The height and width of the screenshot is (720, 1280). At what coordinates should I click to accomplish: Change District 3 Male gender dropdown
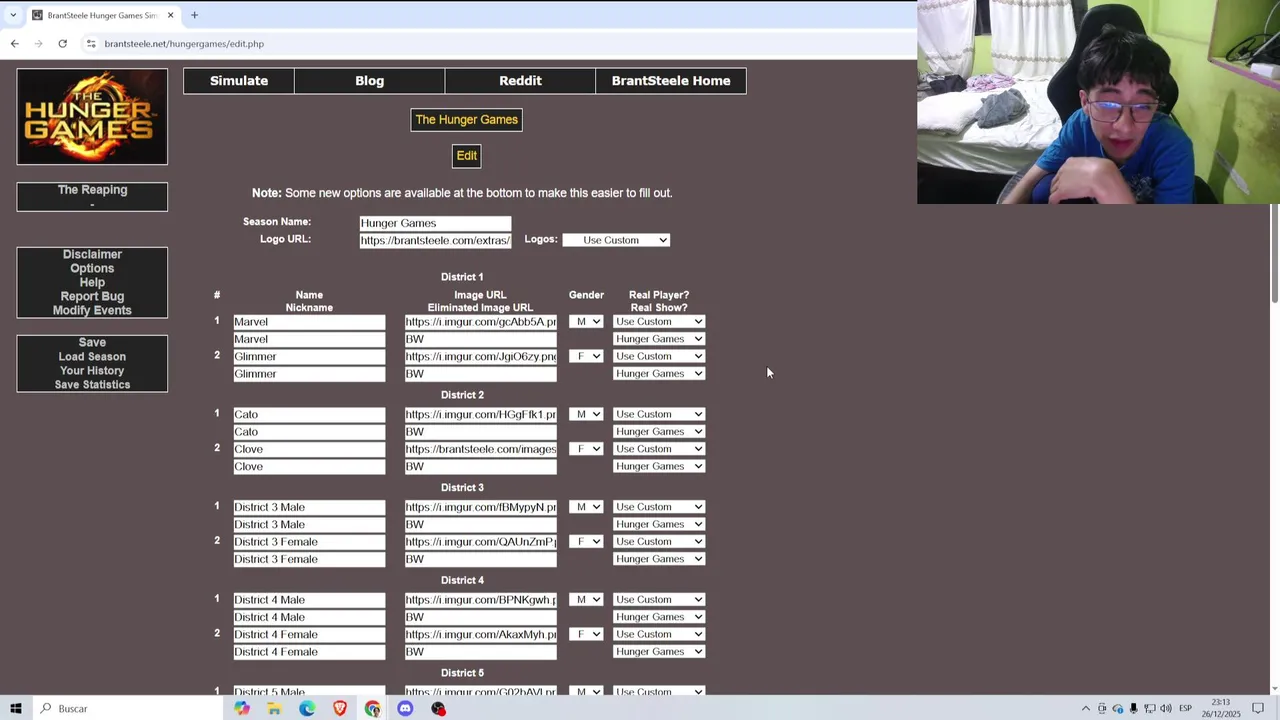pos(586,507)
